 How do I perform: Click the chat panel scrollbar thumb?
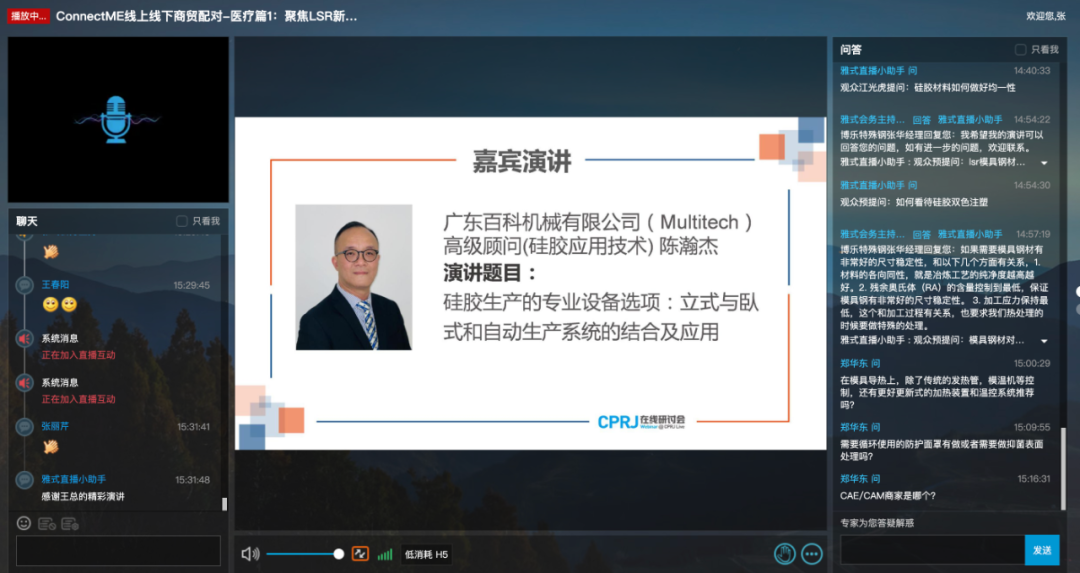[x=224, y=503]
